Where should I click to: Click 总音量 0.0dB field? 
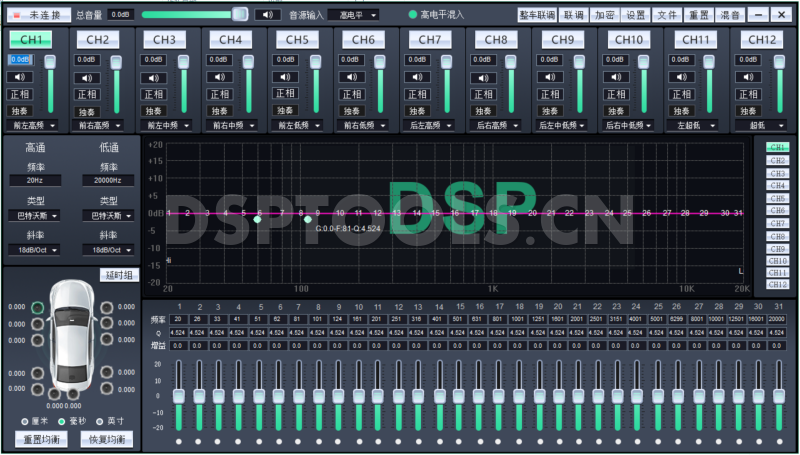[120, 15]
